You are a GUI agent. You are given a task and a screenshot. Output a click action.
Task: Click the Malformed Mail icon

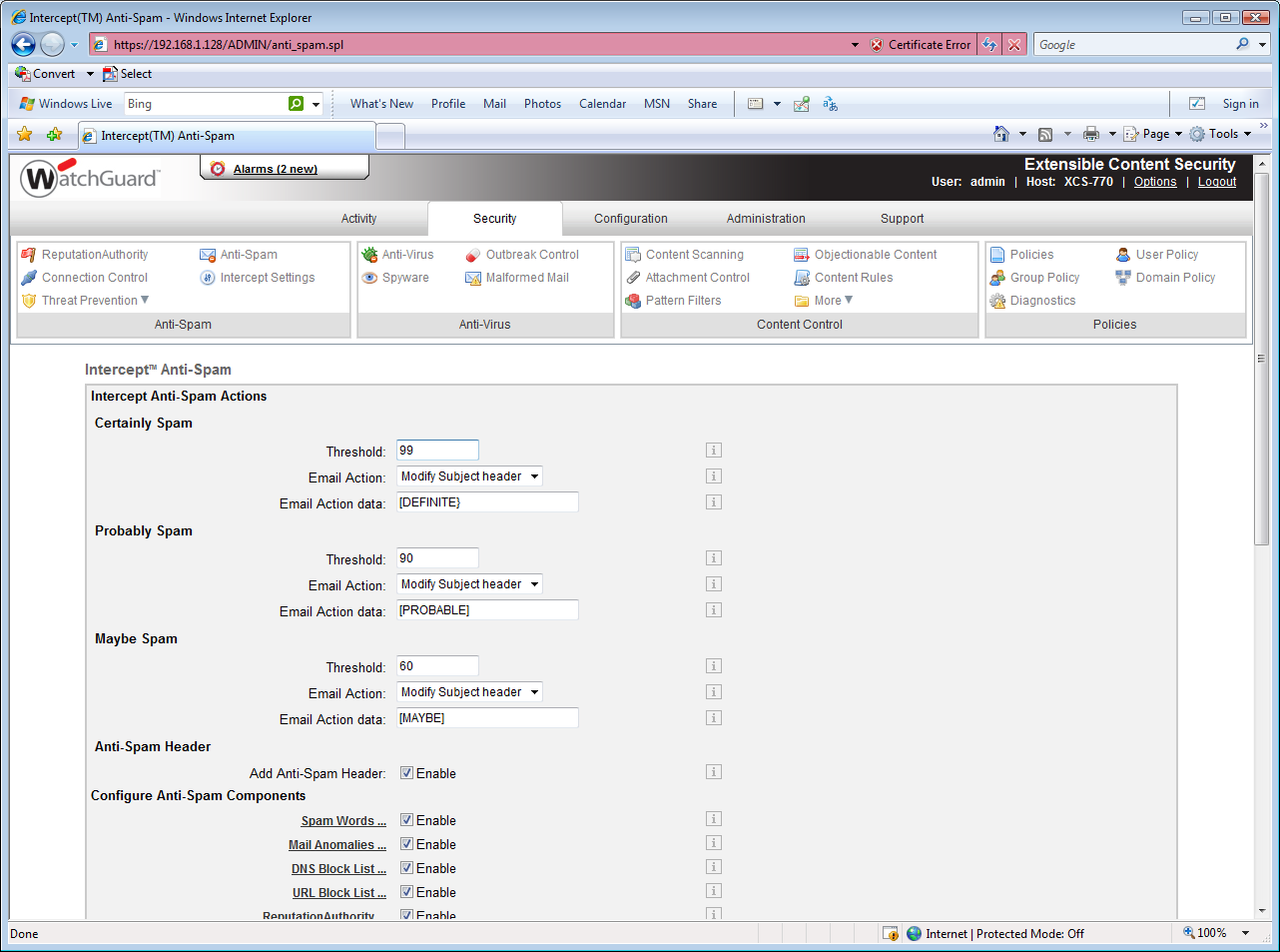(473, 278)
